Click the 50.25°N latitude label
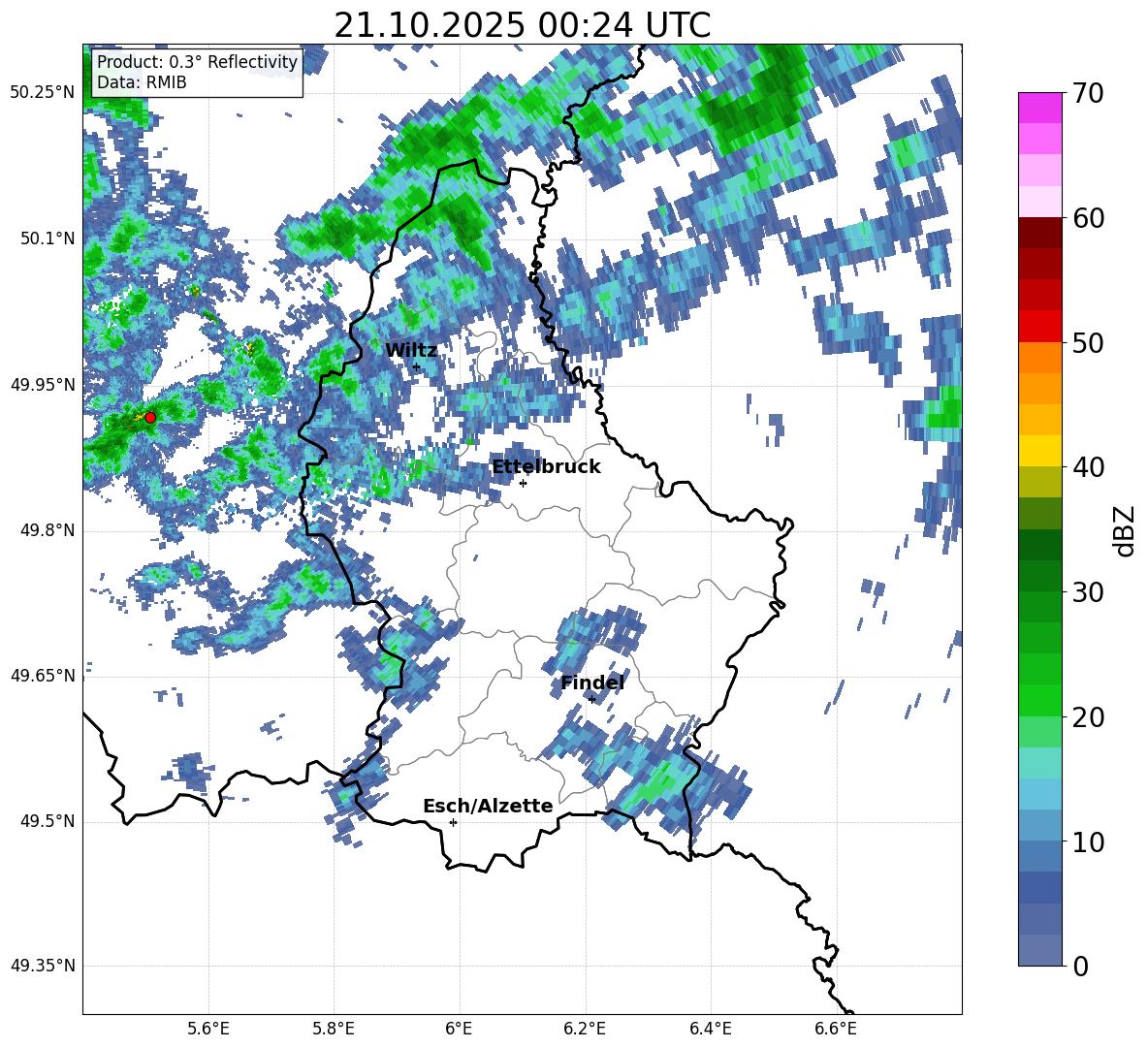Image resolution: width=1148 pixels, height=1048 pixels. click(x=43, y=93)
